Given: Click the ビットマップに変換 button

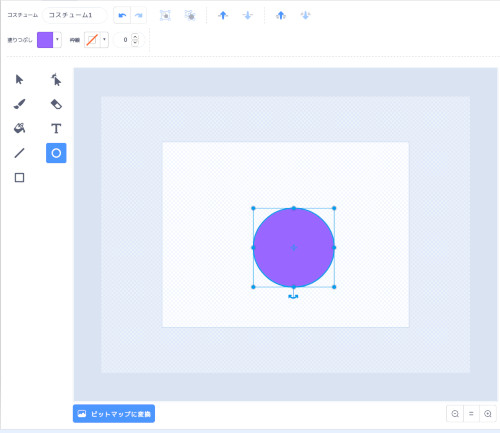Looking at the screenshot, I should point(114,414).
